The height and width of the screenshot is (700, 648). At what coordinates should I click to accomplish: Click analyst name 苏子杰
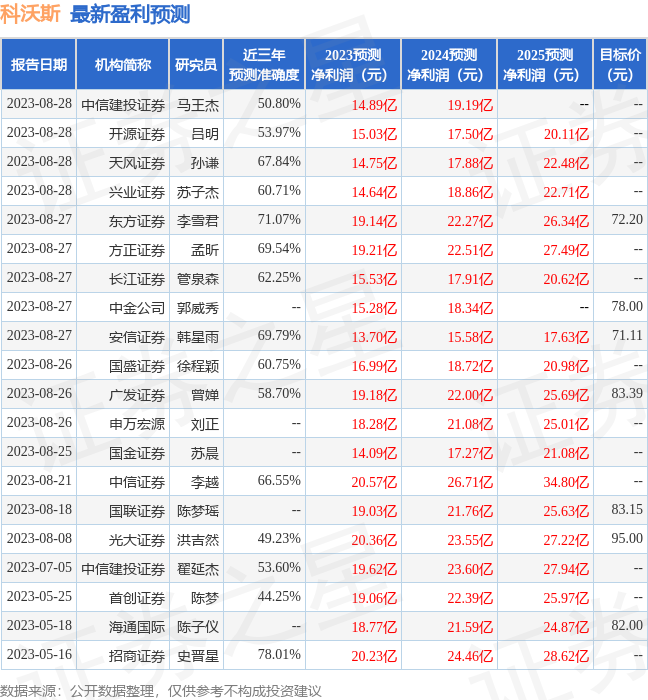(x=198, y=192)
